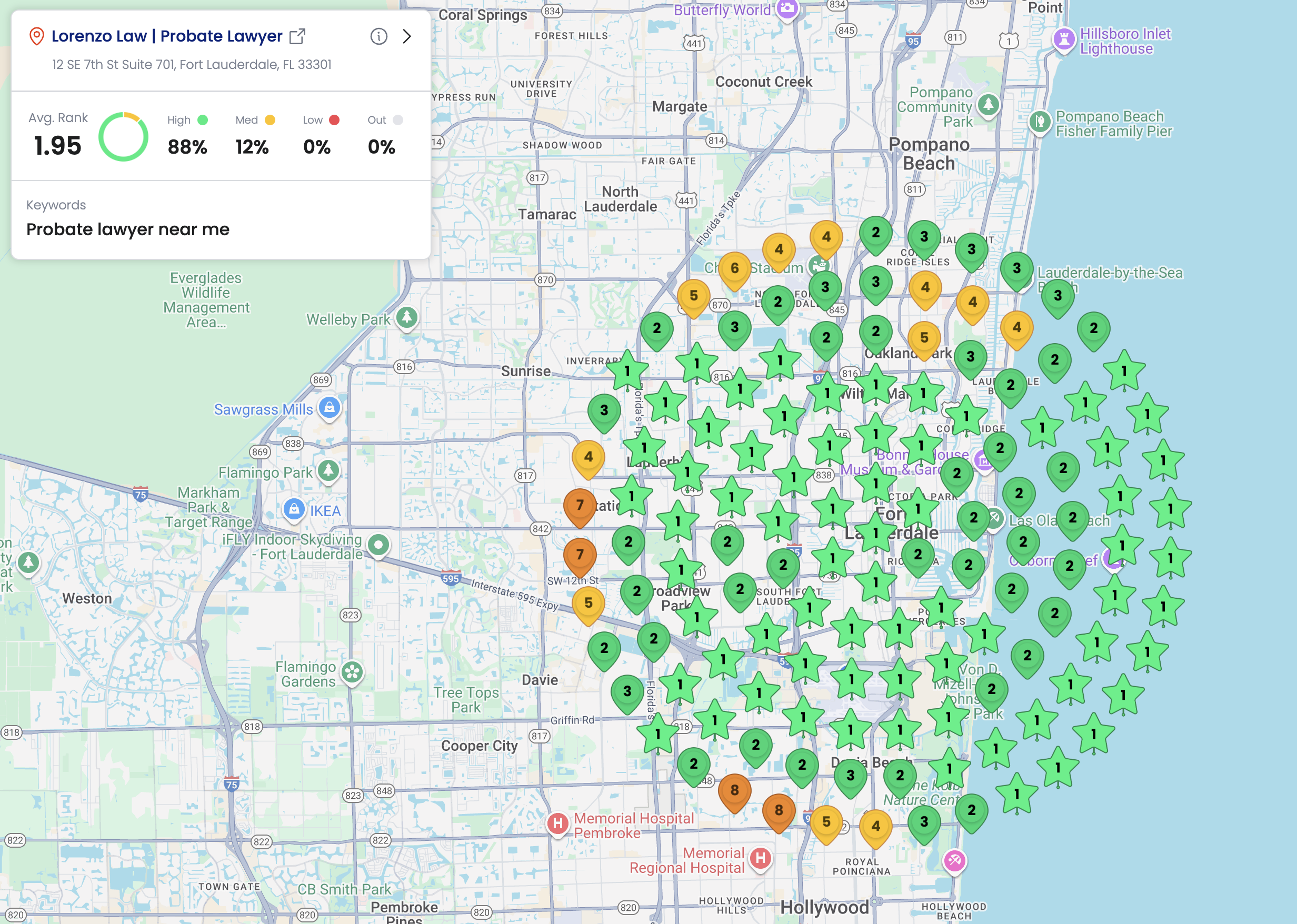The image size is (1297, 924).
Task: Expand next listing with right chevron
Action: click(407, 36)
